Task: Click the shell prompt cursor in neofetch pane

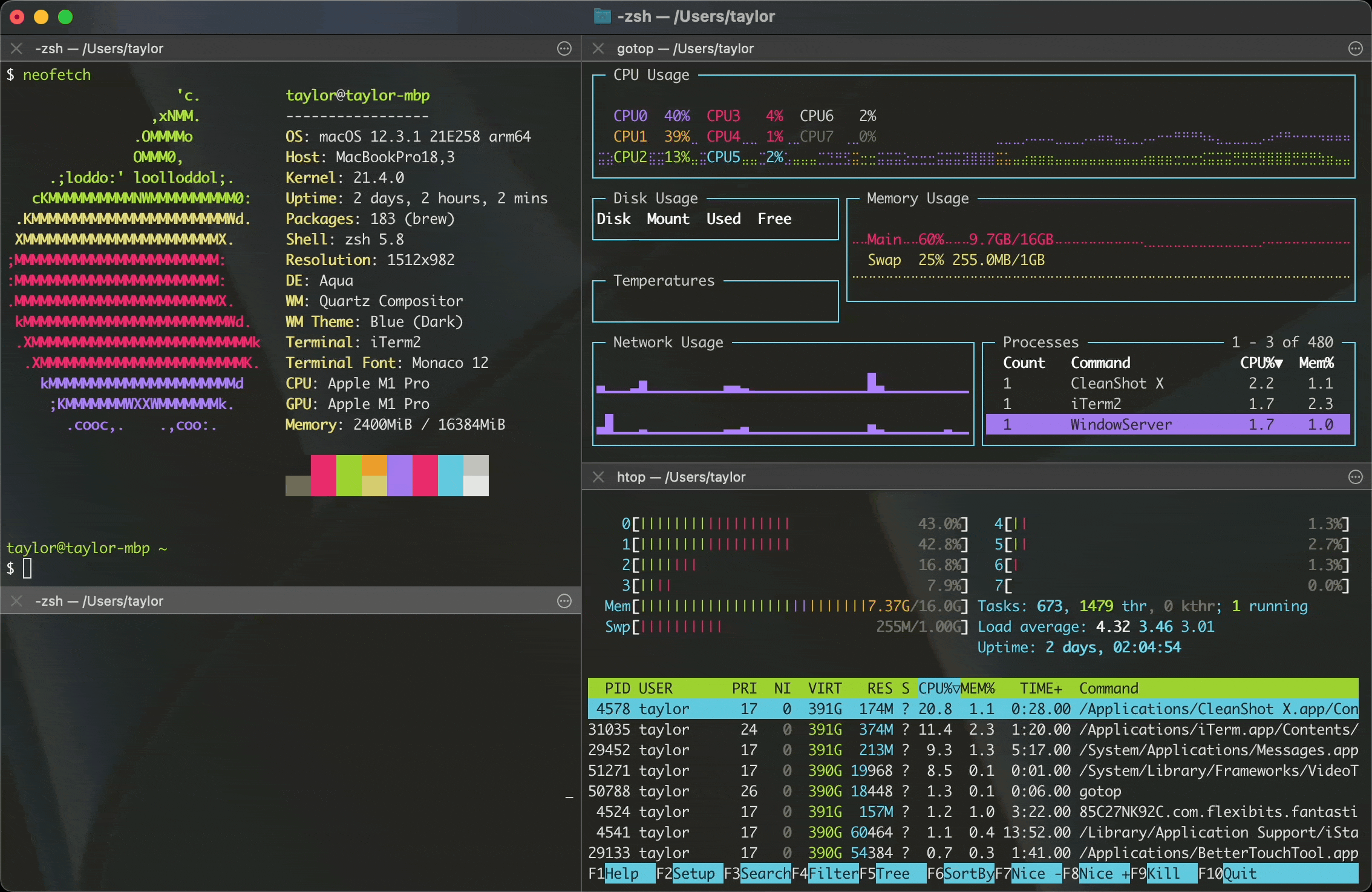Action: [27, 568]
